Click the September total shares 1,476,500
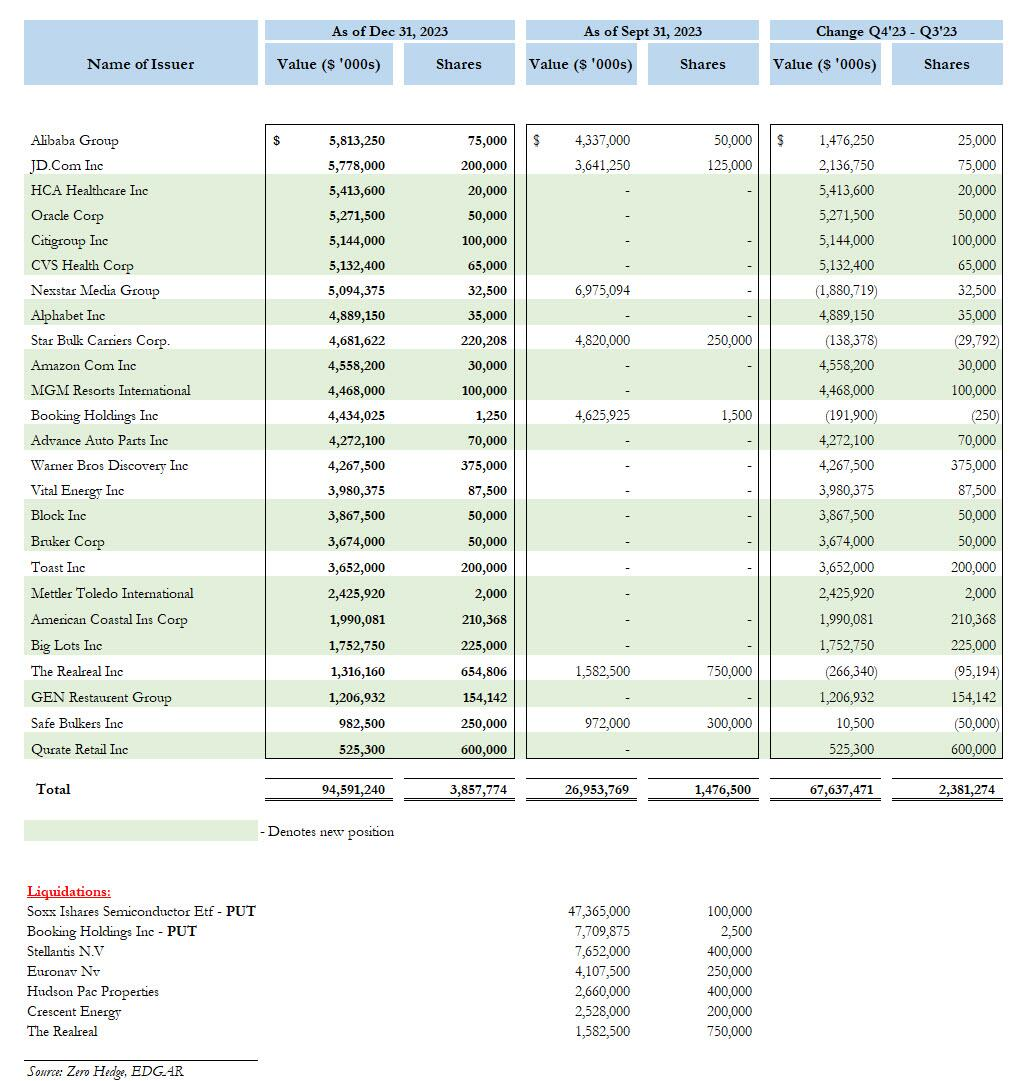This screenshot has width=1018, height=1081. point(723,790)
